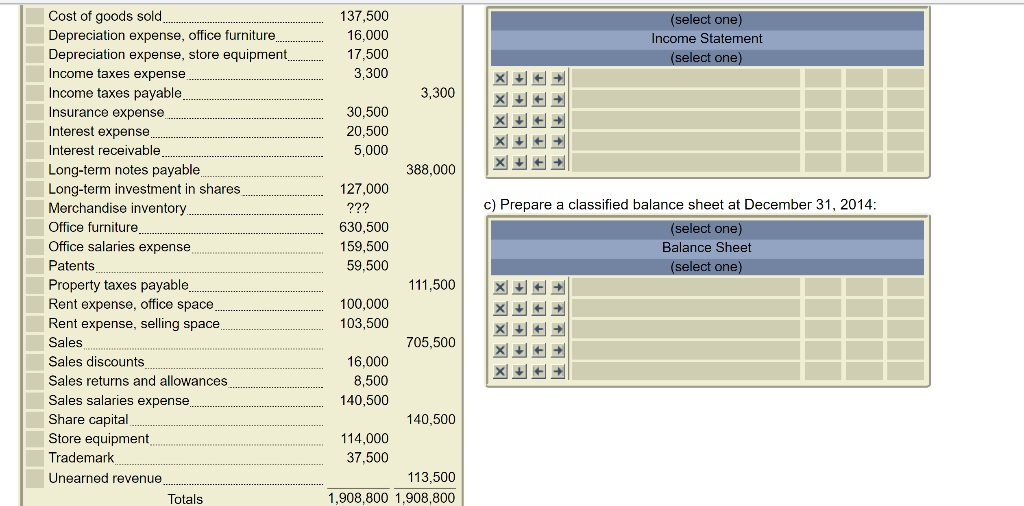The image size is (1024, 506).
Task: Click the right arrow on Balance Sheet's fifth row
Action: 557,371
